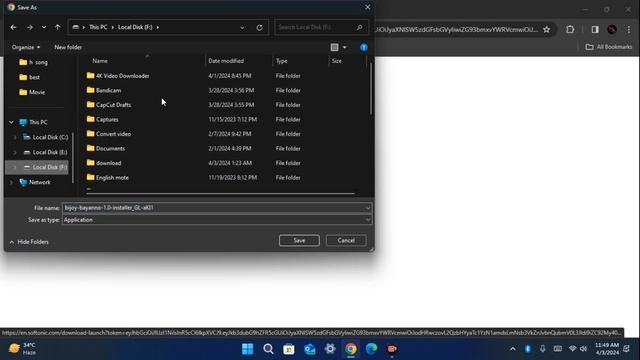Open the address bar history dropdown
The height and width of the screenshot is (360, 640).
242,27
